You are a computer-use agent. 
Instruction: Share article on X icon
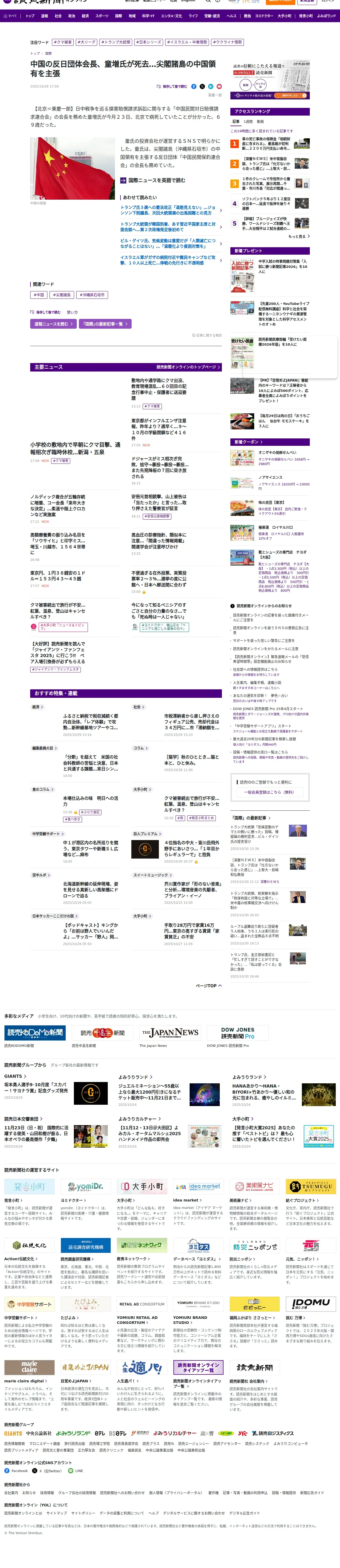click(202, 86)
